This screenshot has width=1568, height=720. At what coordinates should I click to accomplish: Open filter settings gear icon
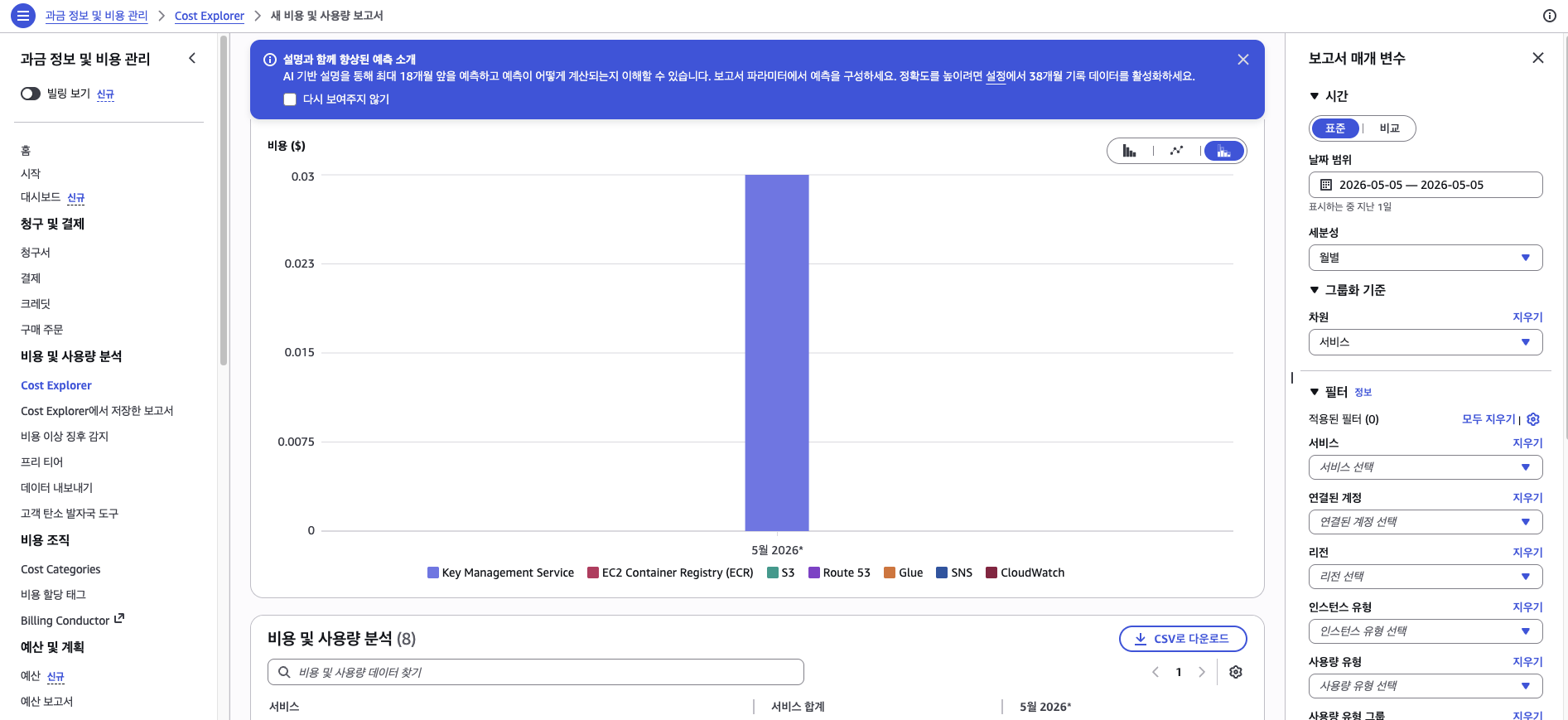1533,419
